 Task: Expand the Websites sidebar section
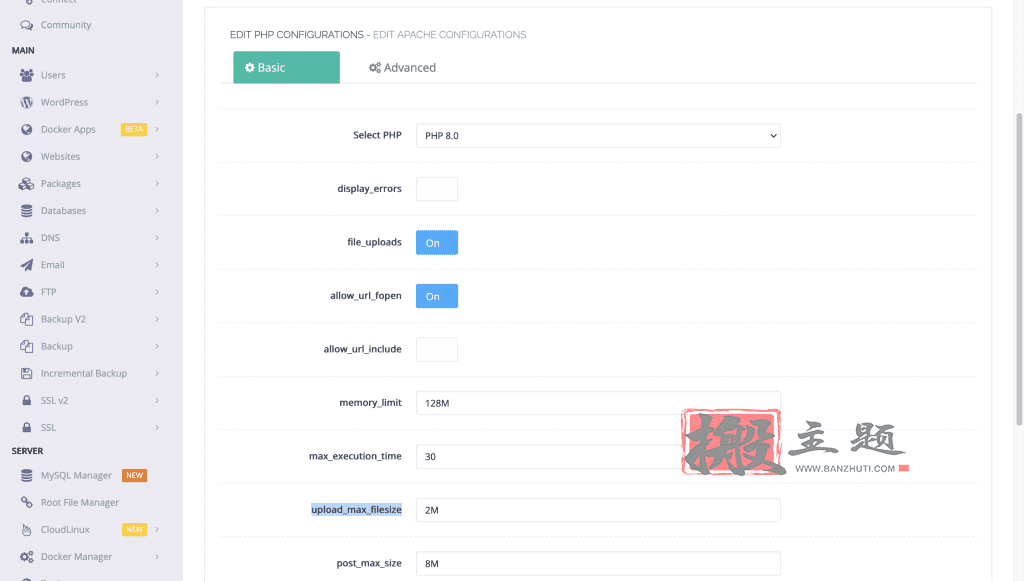point(88,157)
